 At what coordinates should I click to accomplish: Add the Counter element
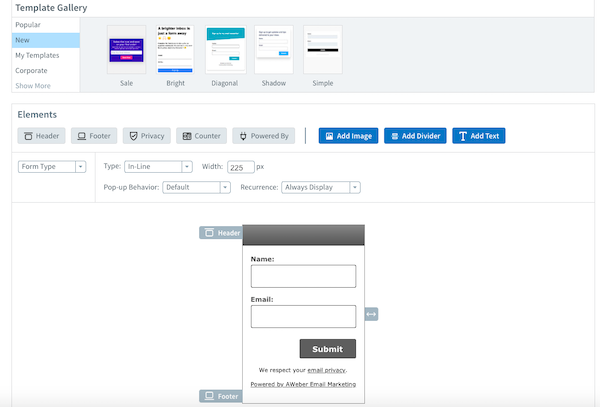pos(201,135)
